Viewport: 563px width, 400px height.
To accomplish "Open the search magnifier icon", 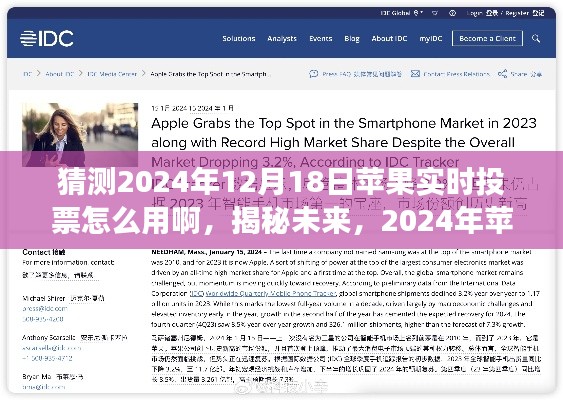I will [536, 38].
